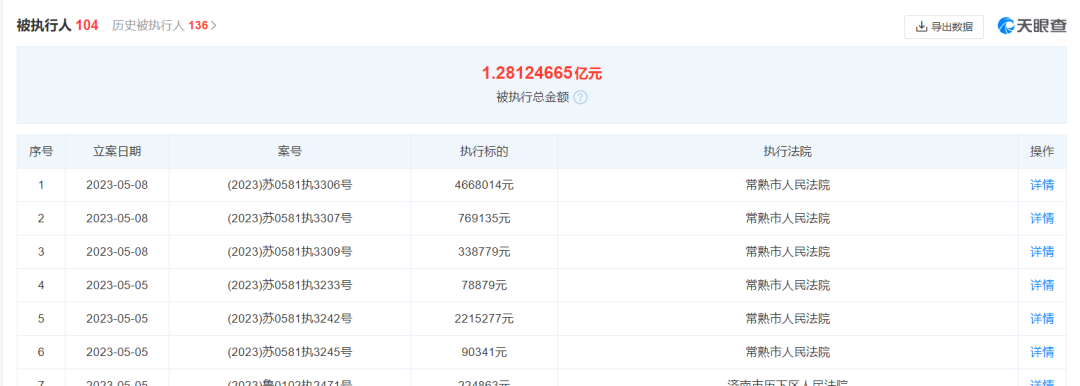Click the download icon in 导出数据 button
The width and height of the screenshot is (1080, 386).
pos(921,27)
